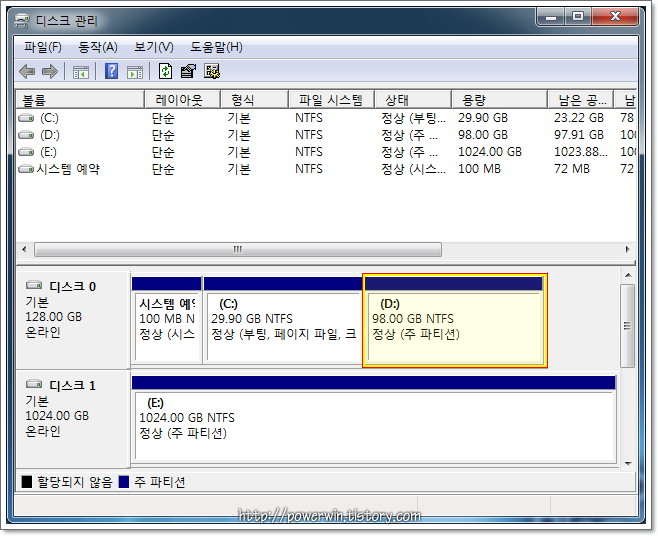Click the horizontal scrollbar left arrow
The height and width of the screenshot is (536, 658).
[x=24, y=249]
